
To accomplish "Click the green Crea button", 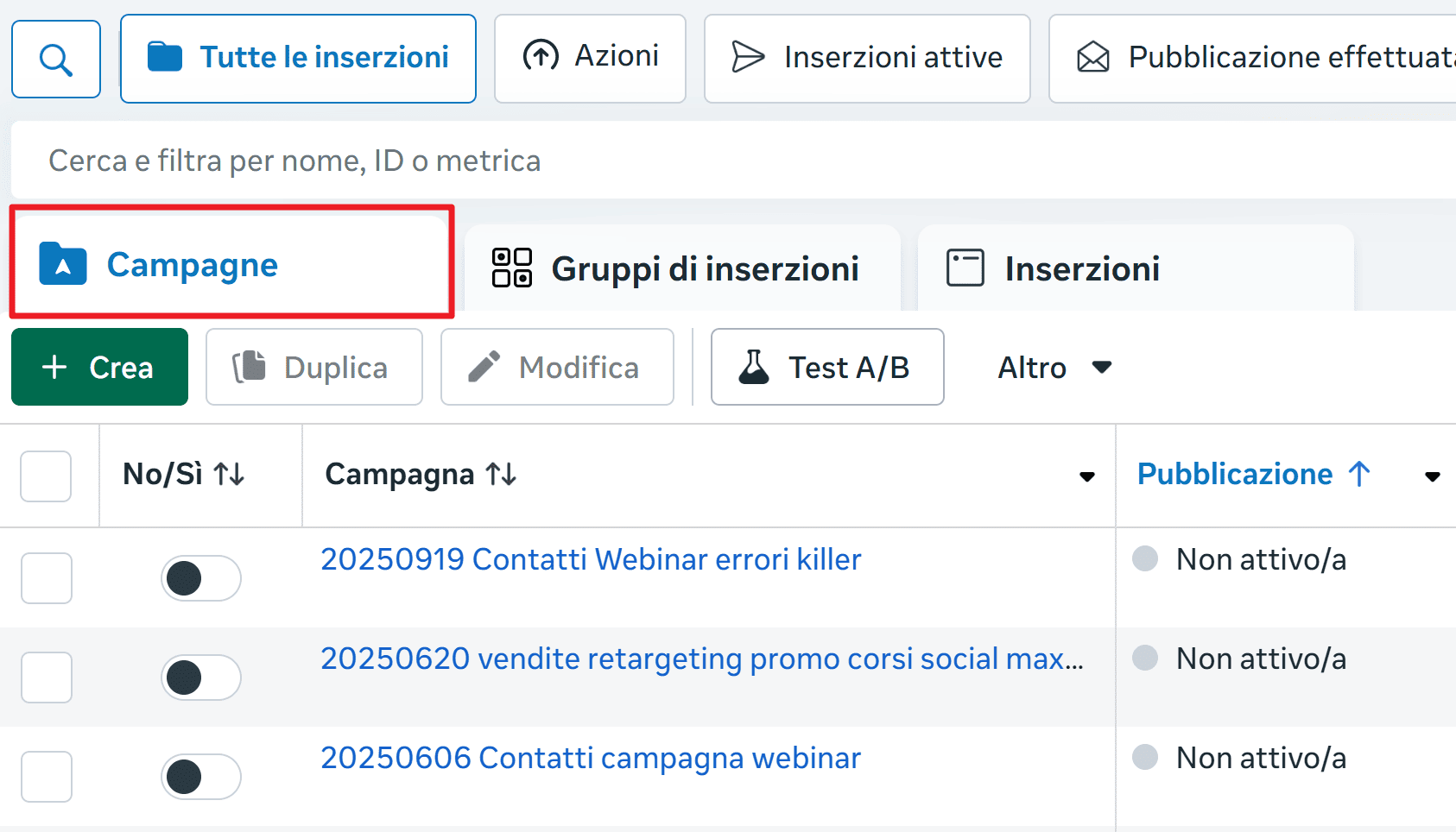I will [x=98, y=366].
